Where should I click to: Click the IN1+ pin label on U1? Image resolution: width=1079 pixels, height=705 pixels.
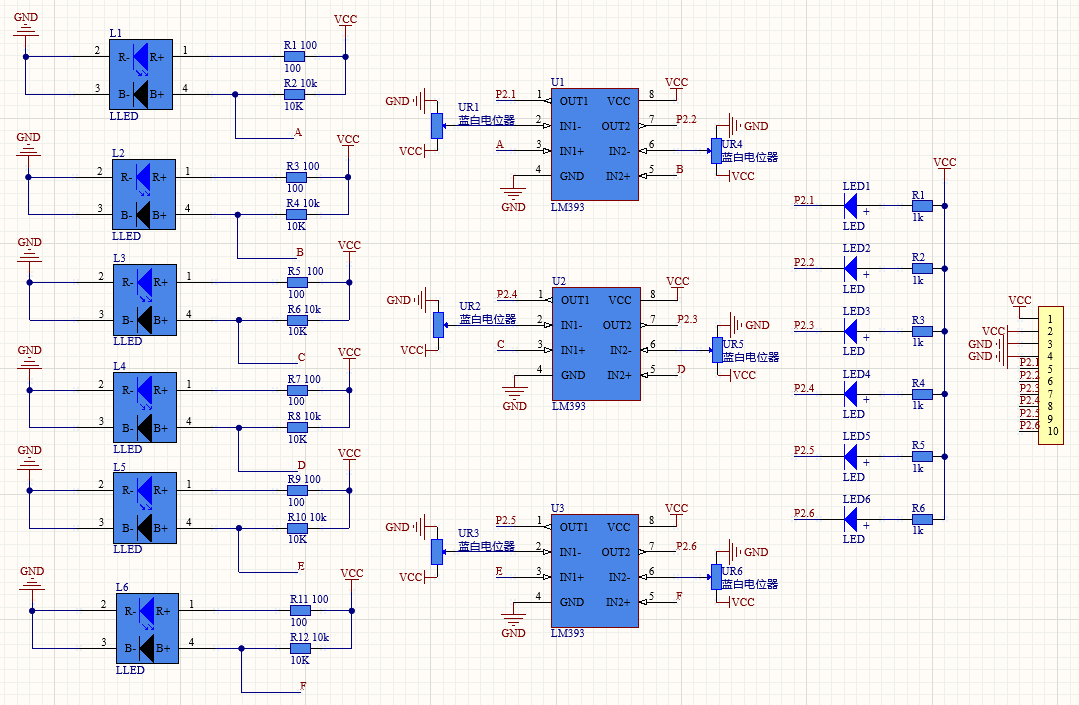point(572,151)
